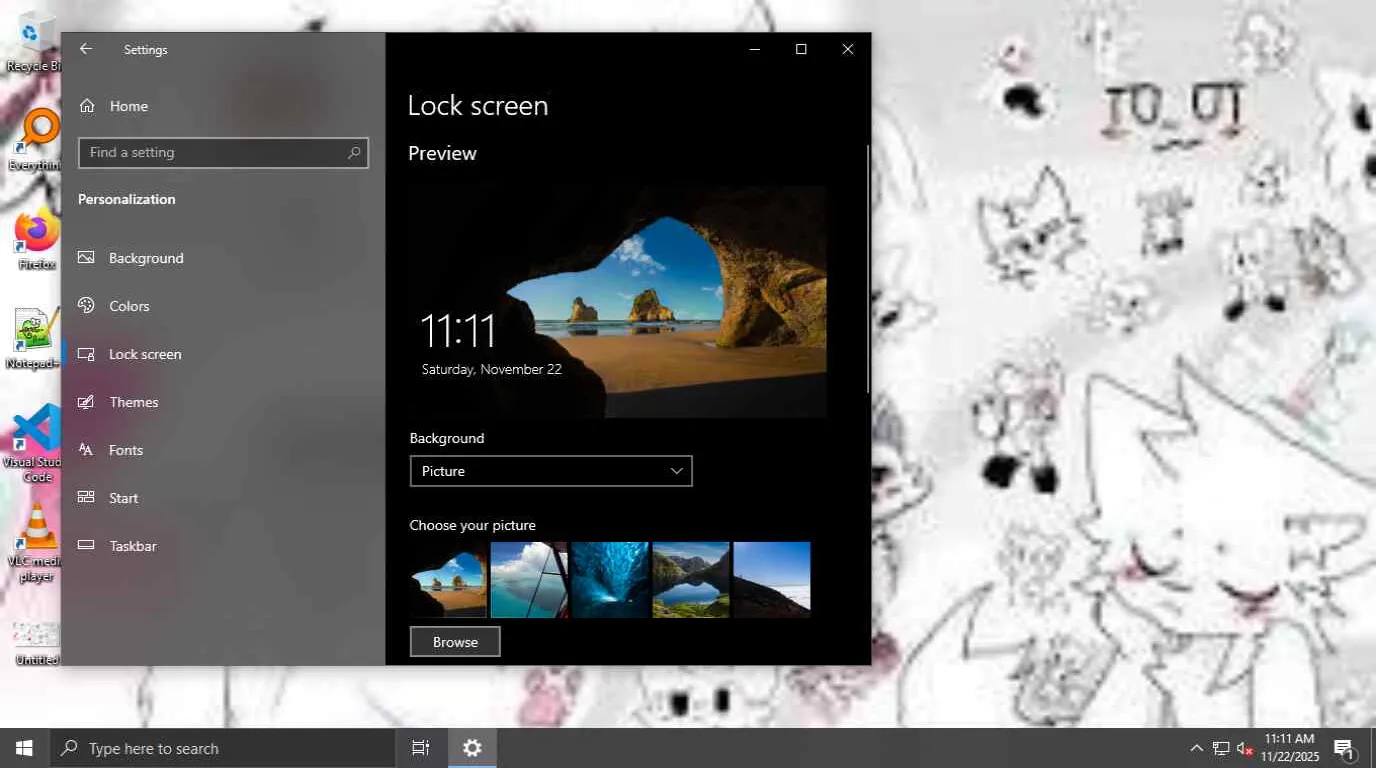Click the taskbar 'Type here to search' box
This screenshot has width=1376, height=768.
point(222,748)
